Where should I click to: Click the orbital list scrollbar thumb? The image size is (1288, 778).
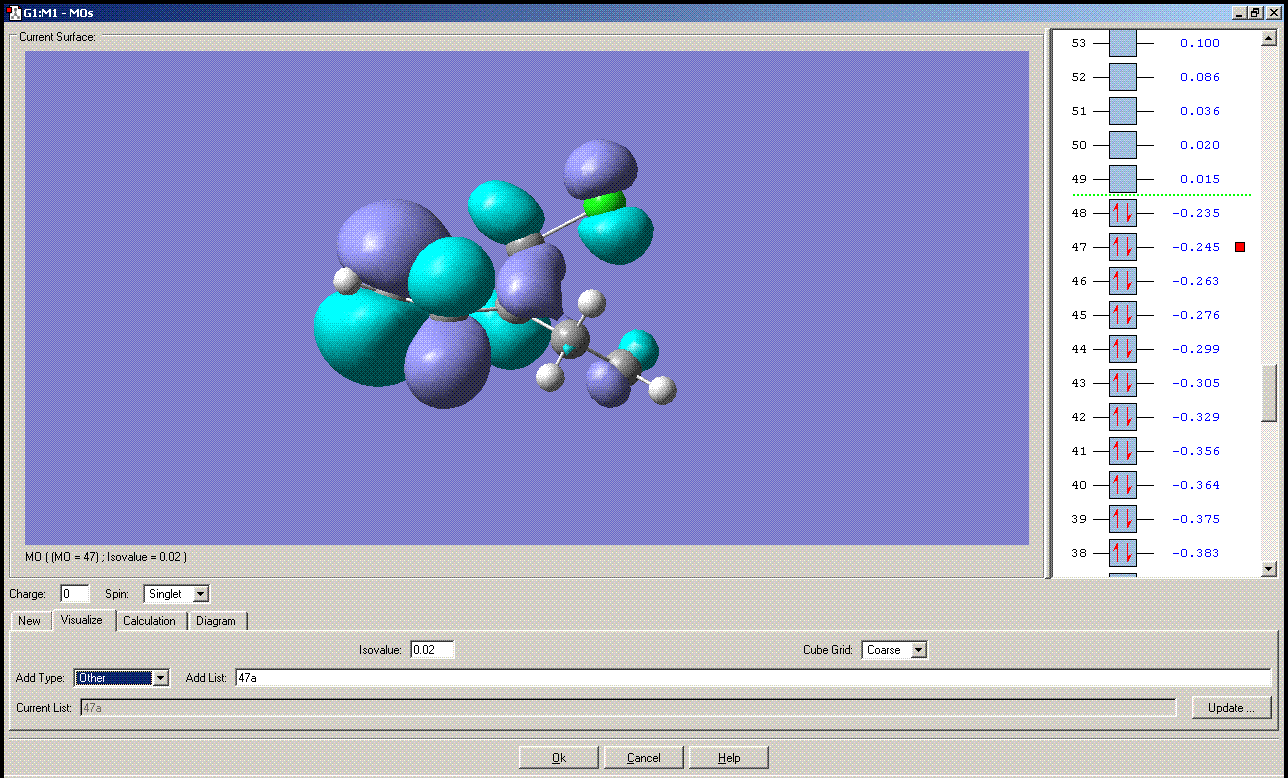pyautogui.click(x=1269, y=394)
